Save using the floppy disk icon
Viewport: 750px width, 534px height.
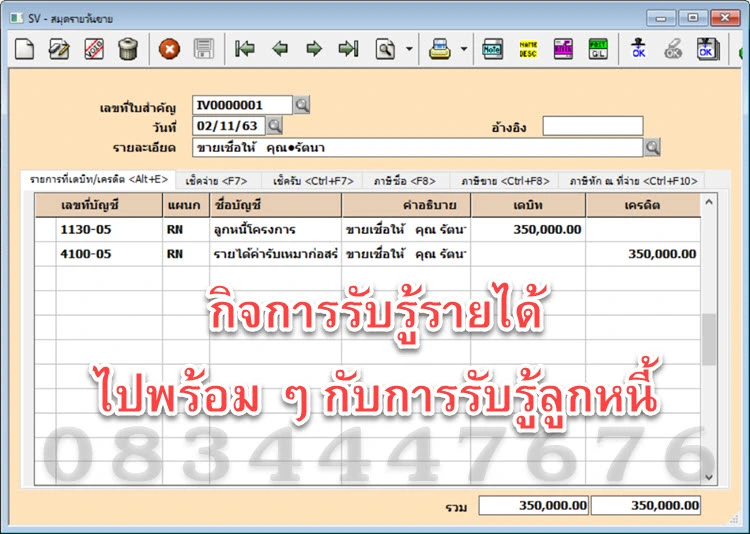(x=204, y=49)
